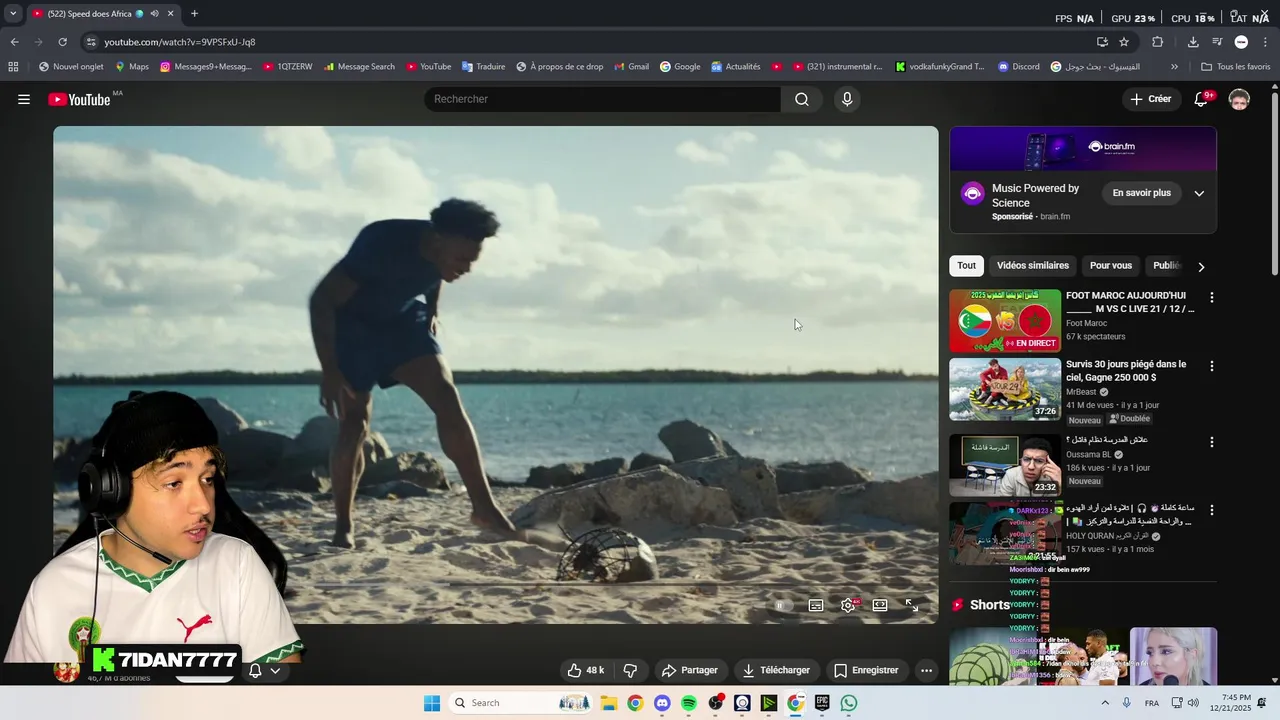The height and width of the screenshot is (720, 1280).
Task: View site information icon in address bar
Action: [90, 42]
